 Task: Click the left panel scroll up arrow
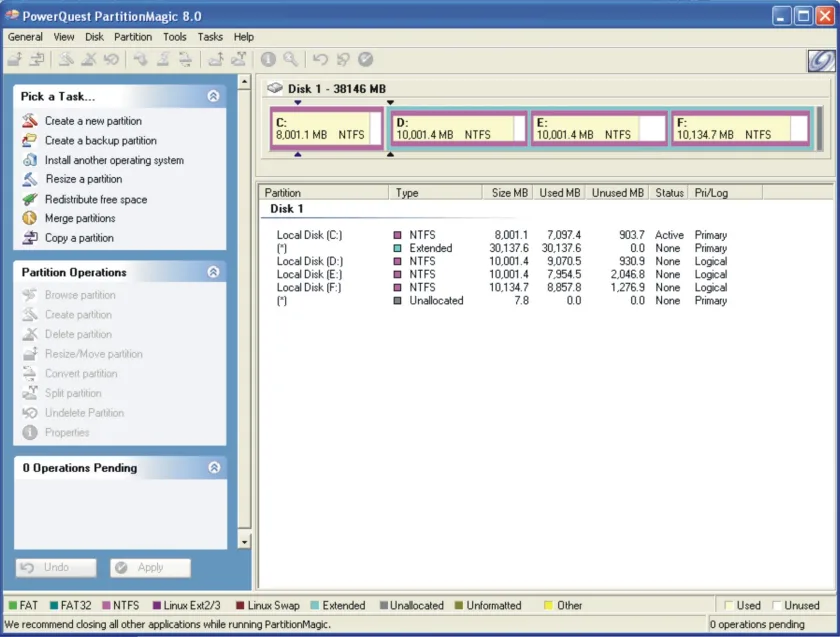tap(244, 82)
